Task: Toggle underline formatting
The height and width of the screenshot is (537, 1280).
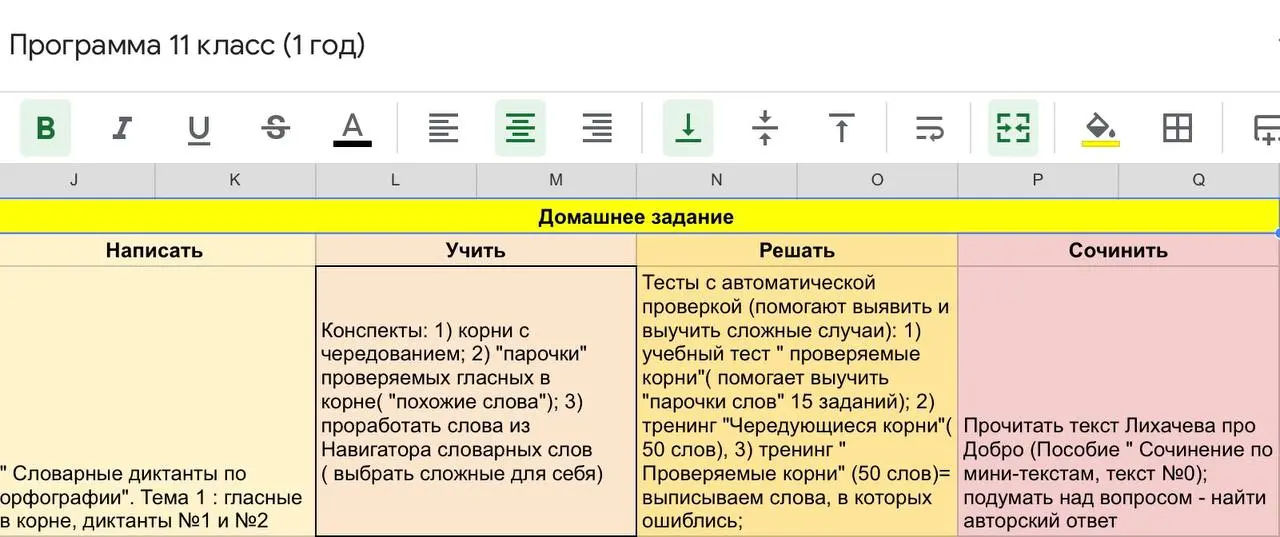Action: click(x=199, y=128)
